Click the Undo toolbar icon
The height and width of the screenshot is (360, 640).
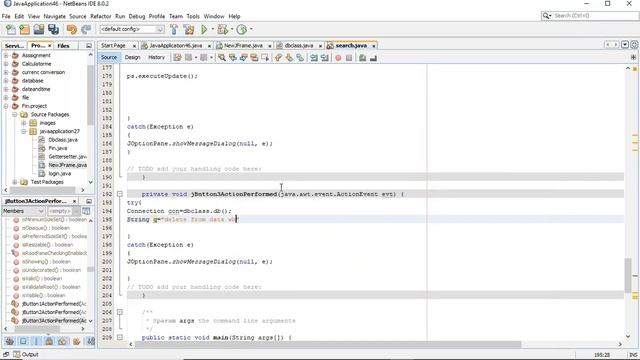click(x=72, y=29)
